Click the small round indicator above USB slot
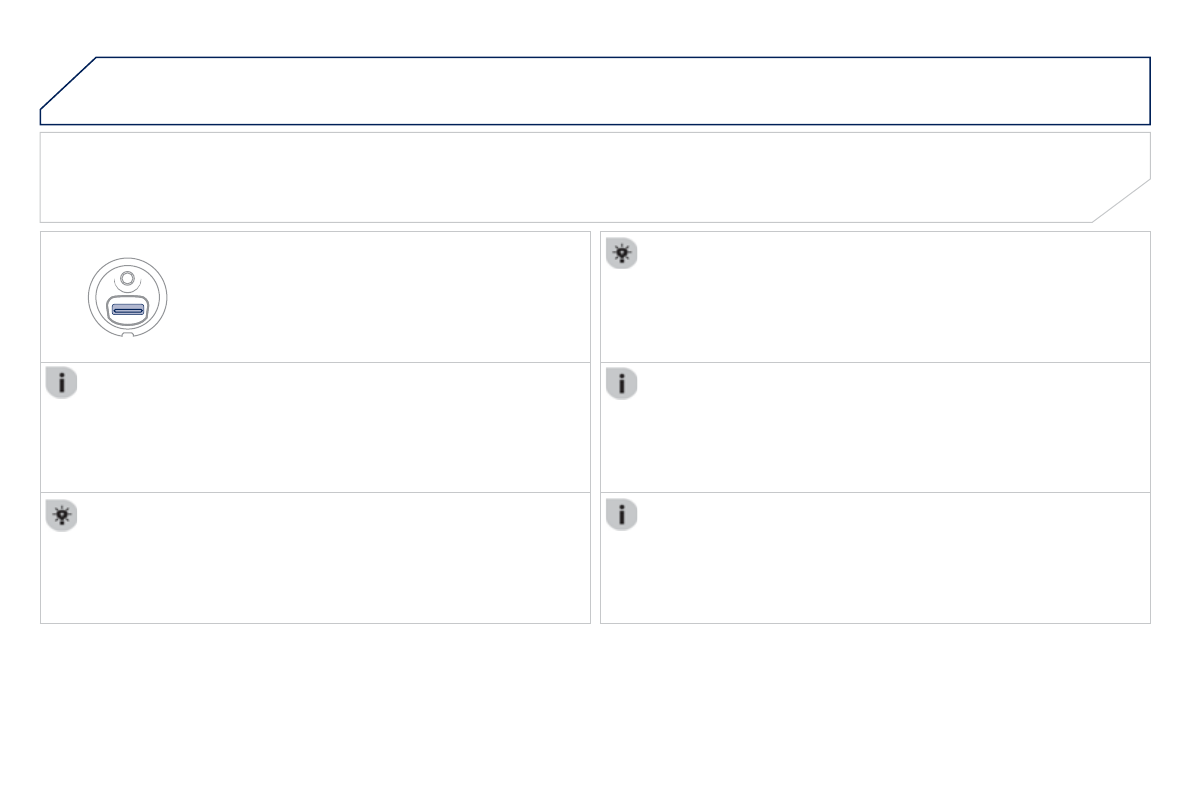1191x794 pixels. coord(127,281)
